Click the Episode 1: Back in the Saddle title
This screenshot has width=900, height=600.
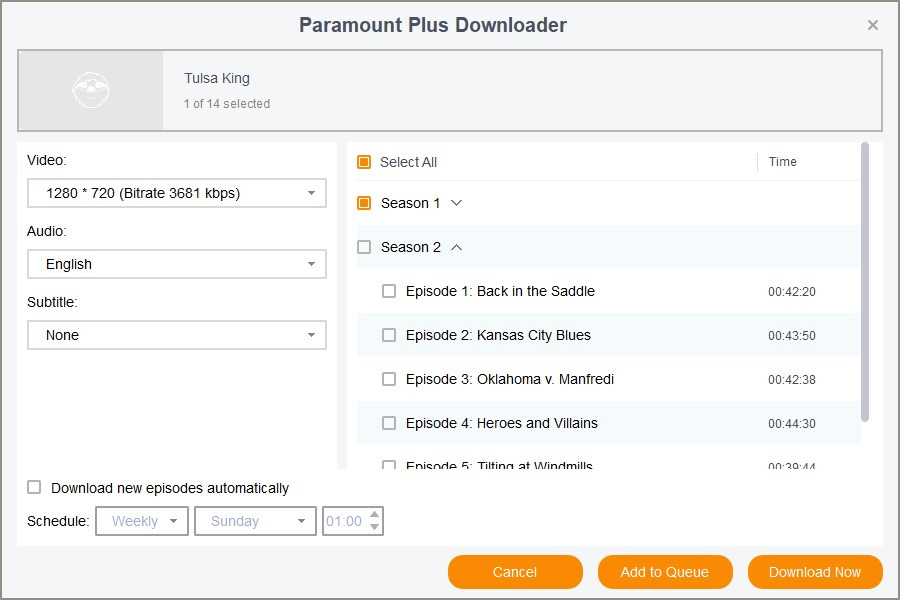point(500,291)
